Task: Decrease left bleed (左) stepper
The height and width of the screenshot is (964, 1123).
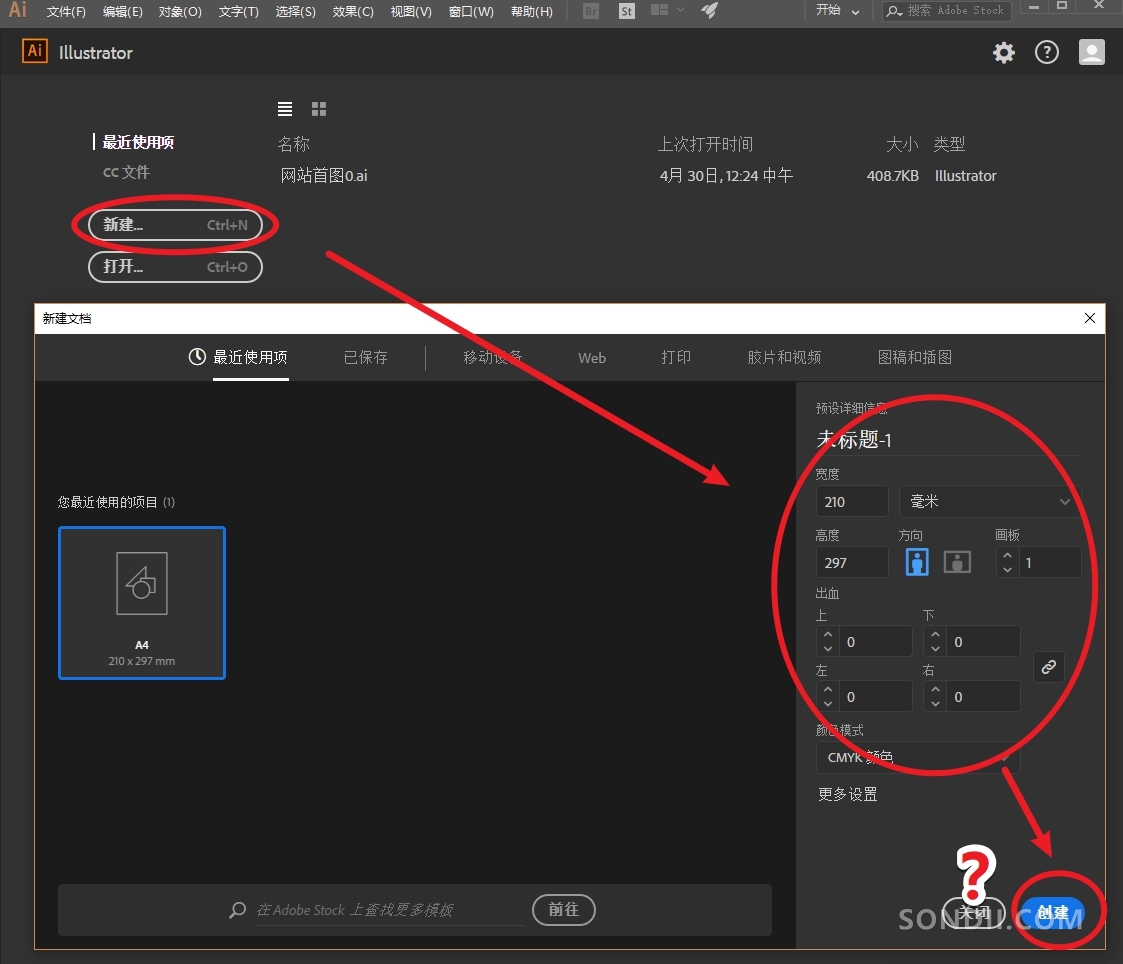Action: [x=828, y=704]
